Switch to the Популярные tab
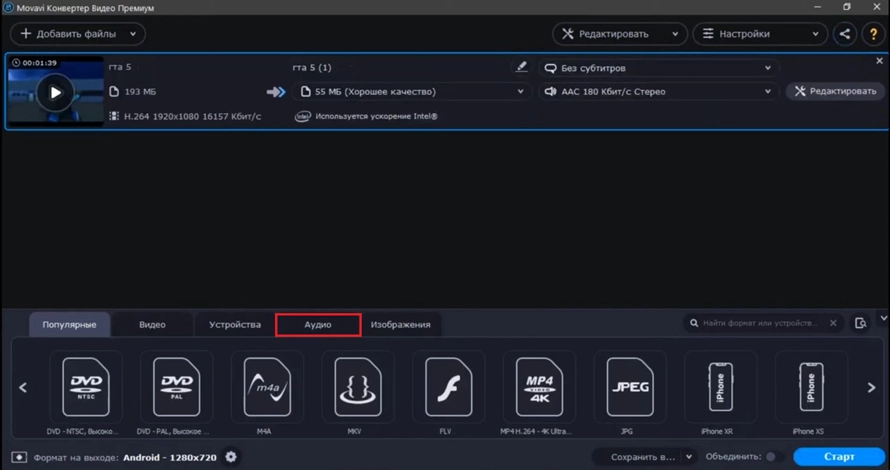This screenshot has height=470, width=890. (x=69, y=325)
